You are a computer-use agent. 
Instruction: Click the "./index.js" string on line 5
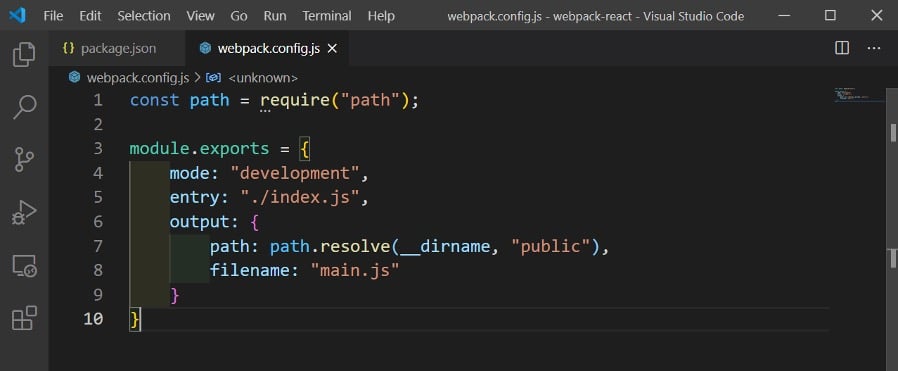point(300,198)
